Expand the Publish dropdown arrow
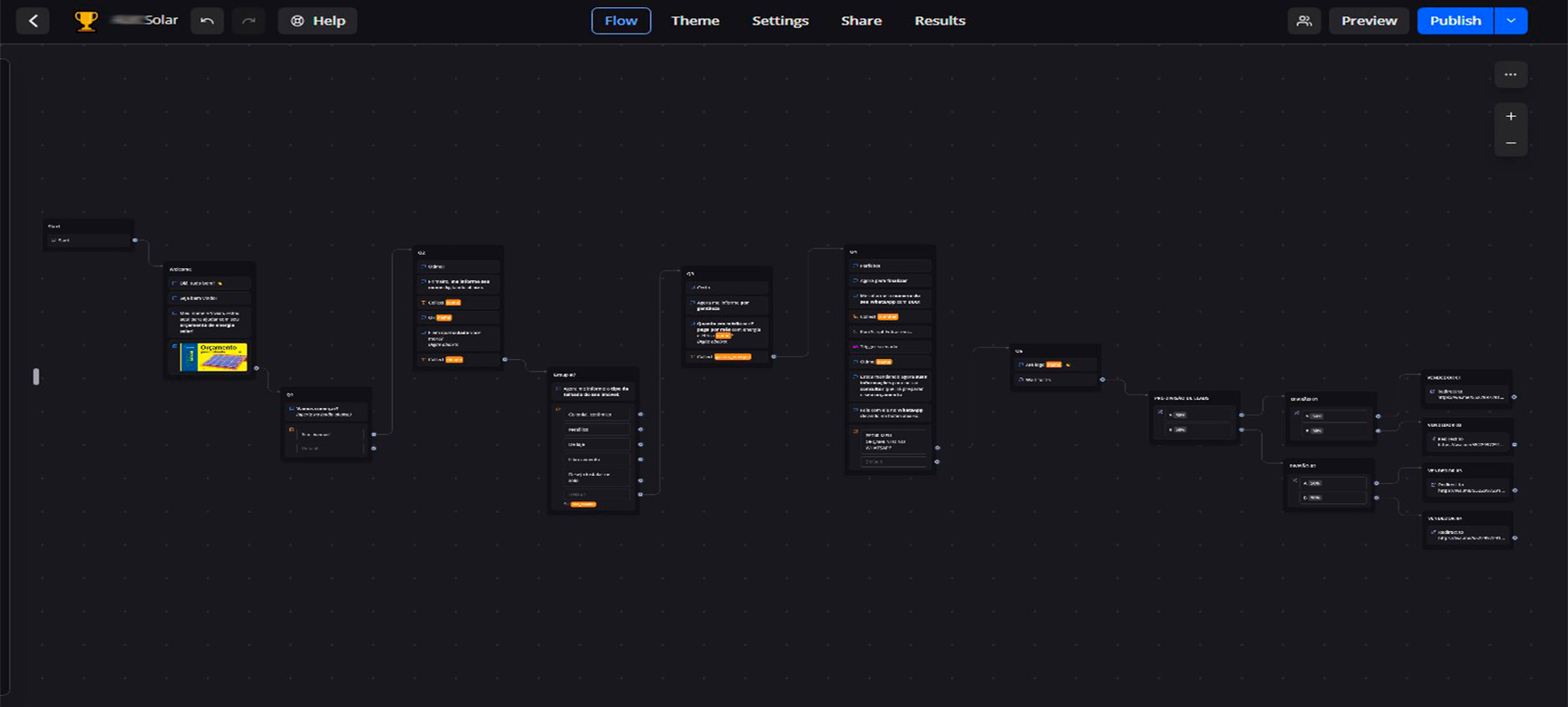1568x707 pixels. coord(1511,21)
